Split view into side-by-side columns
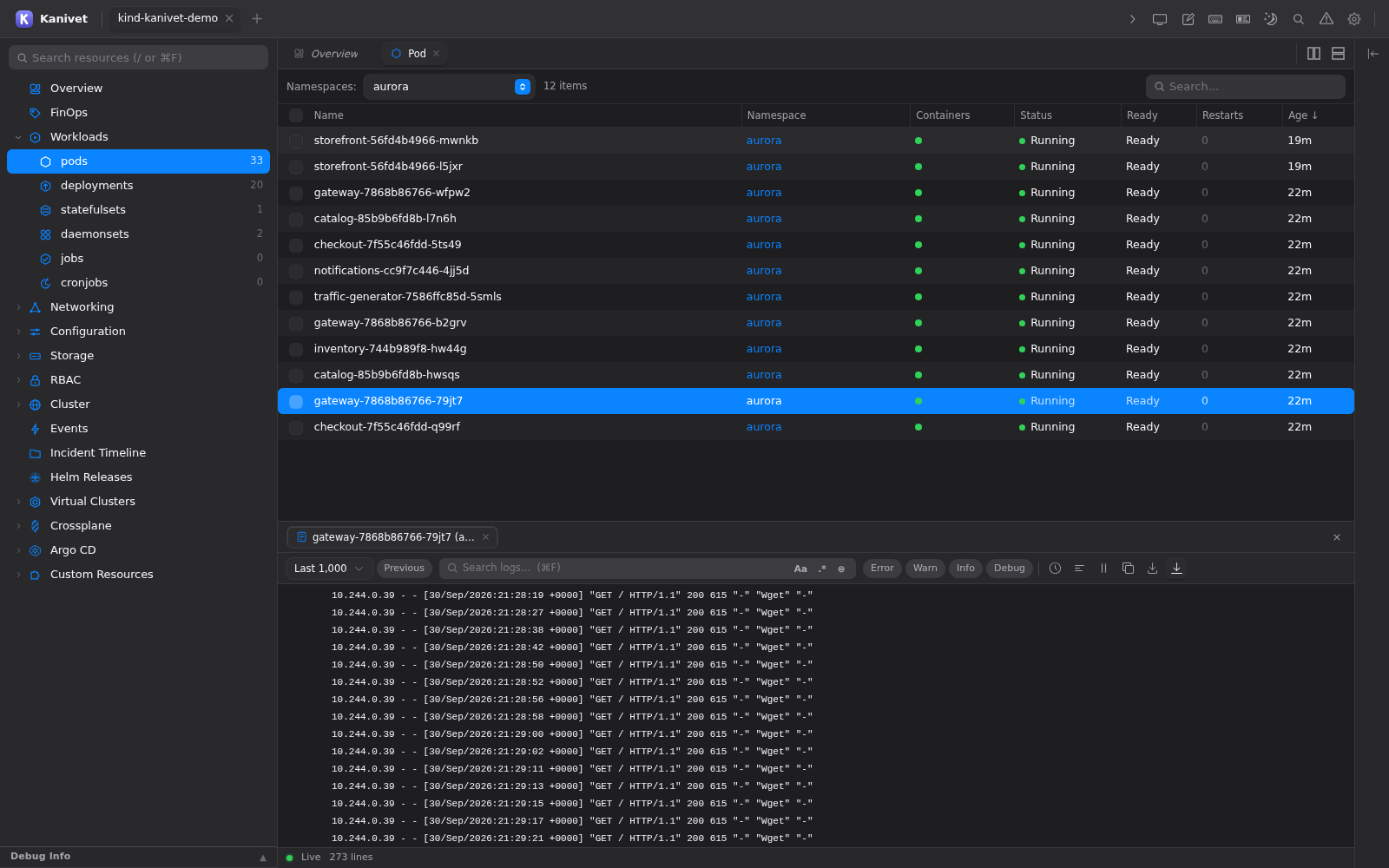 click(1313, 54)
